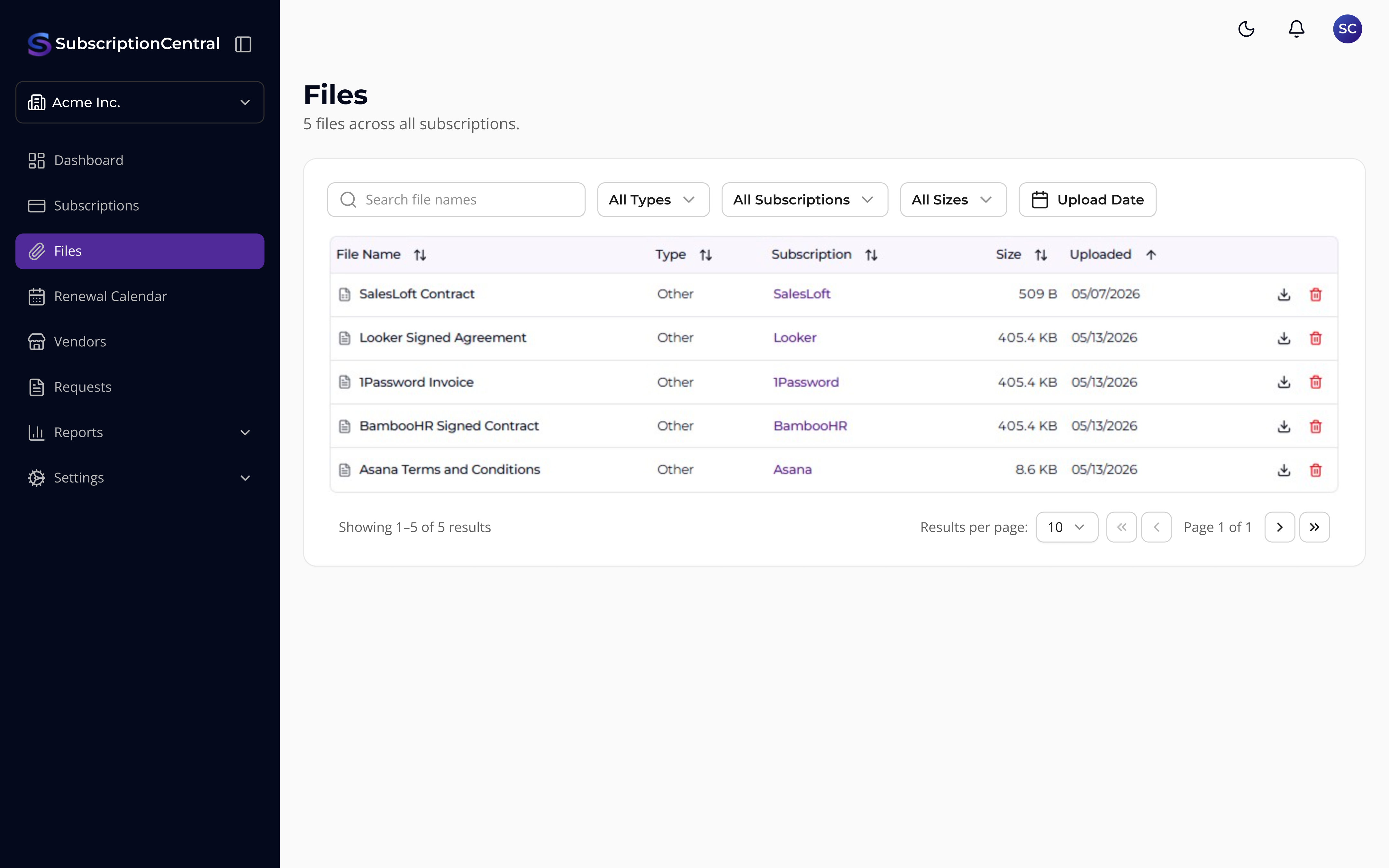Viewport: 1389px width, 868px height.
Task: Open the All Types filter dropdown
Action: tap(653, 200)
